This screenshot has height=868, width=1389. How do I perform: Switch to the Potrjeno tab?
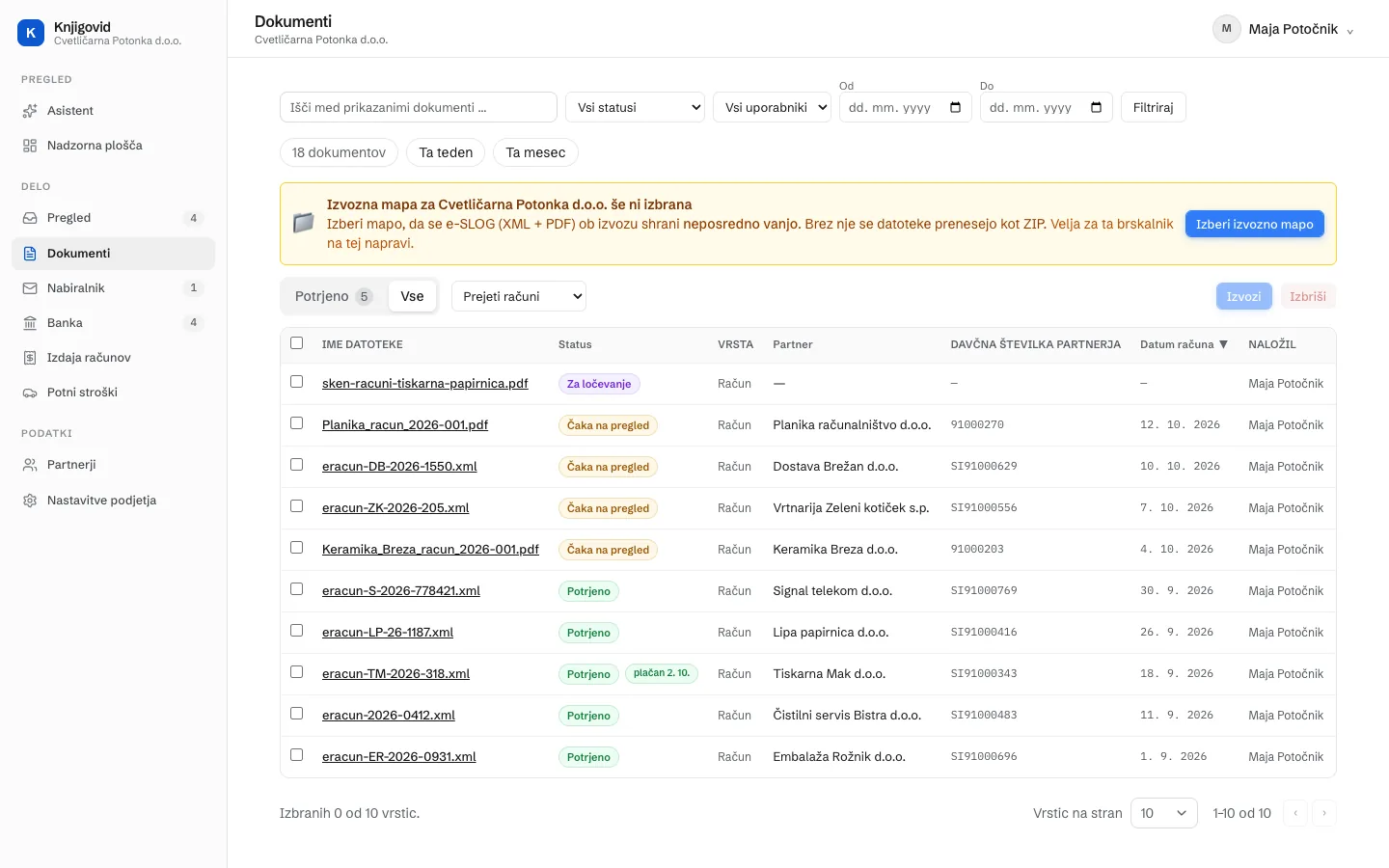(x=334, y=296)
